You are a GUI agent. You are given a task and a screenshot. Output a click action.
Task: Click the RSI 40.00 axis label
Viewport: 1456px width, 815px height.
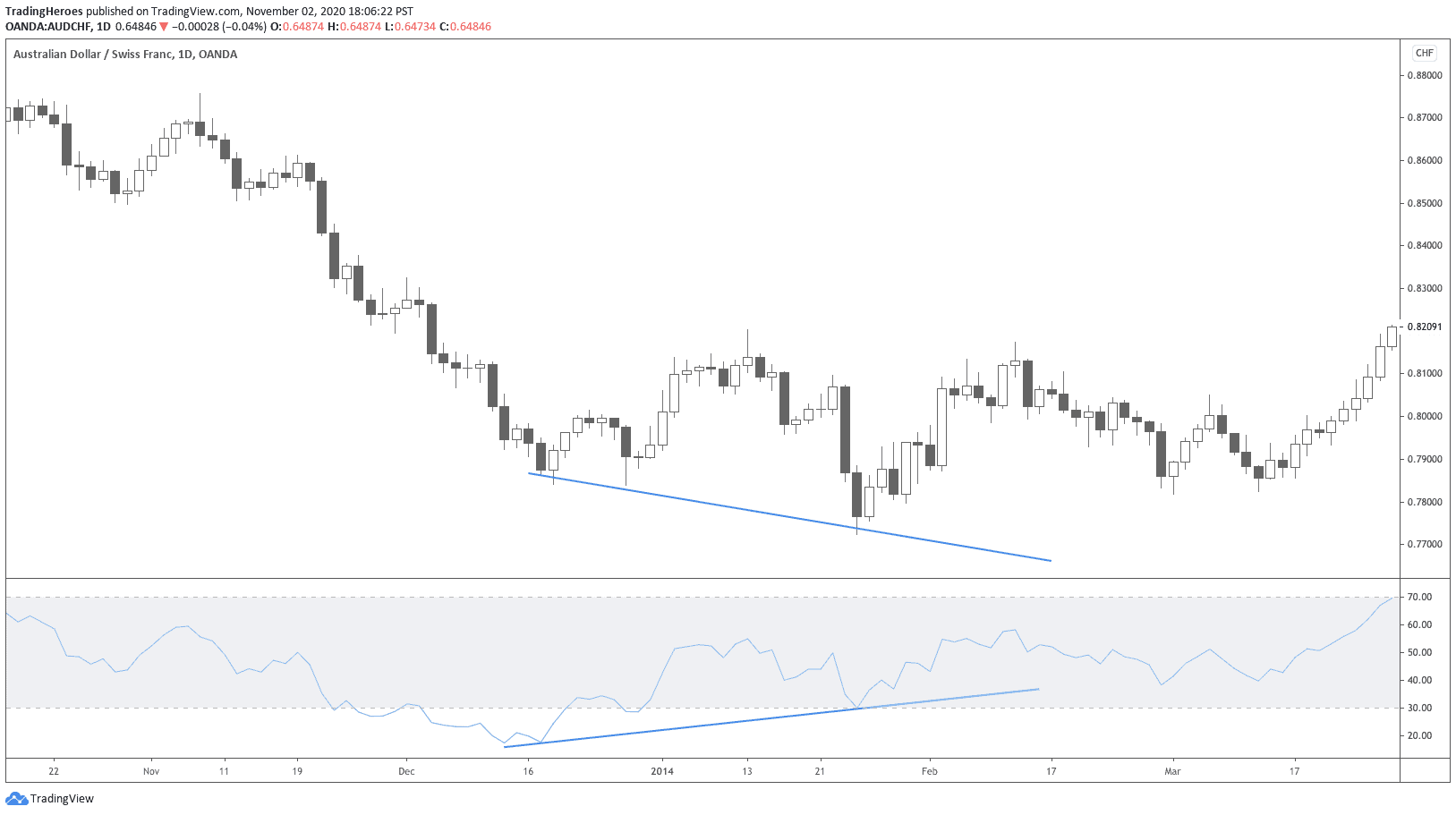(x=1419, y=680)
